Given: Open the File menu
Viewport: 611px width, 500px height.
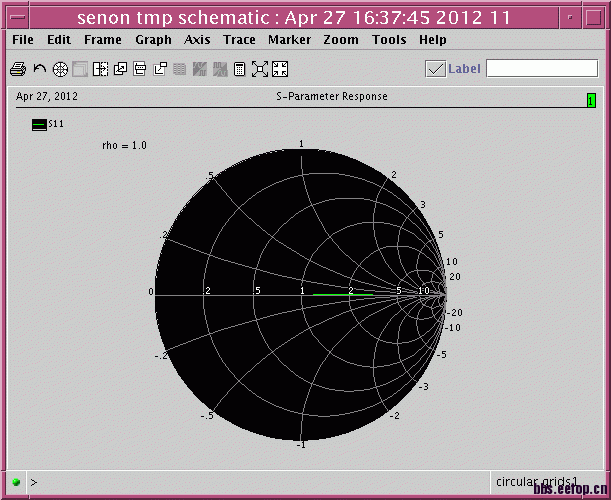Looking at the screenshot, I should tap(23, 40).
